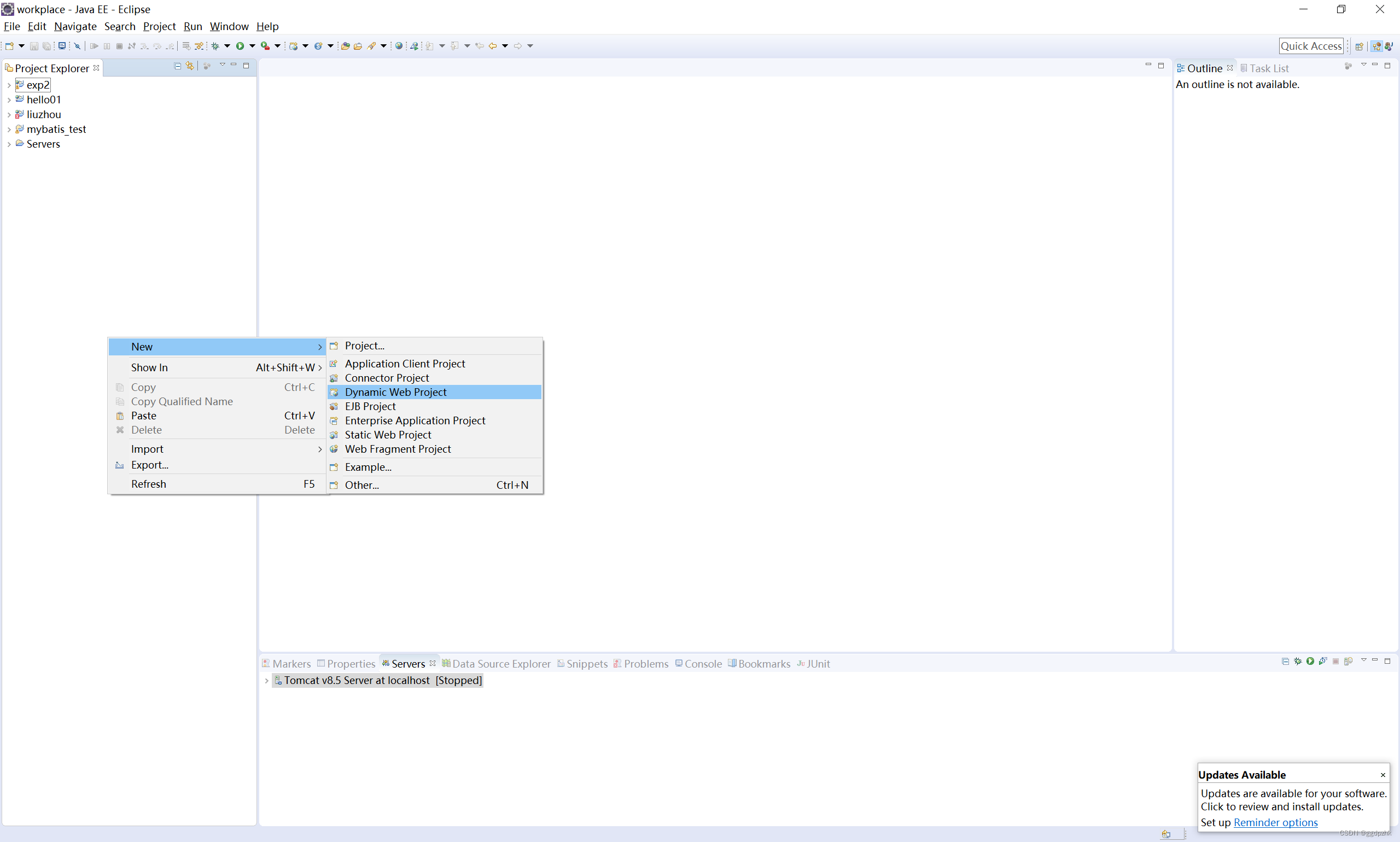Click the Quick Access search field
1400x842 pixels.
coord(1311,46)
